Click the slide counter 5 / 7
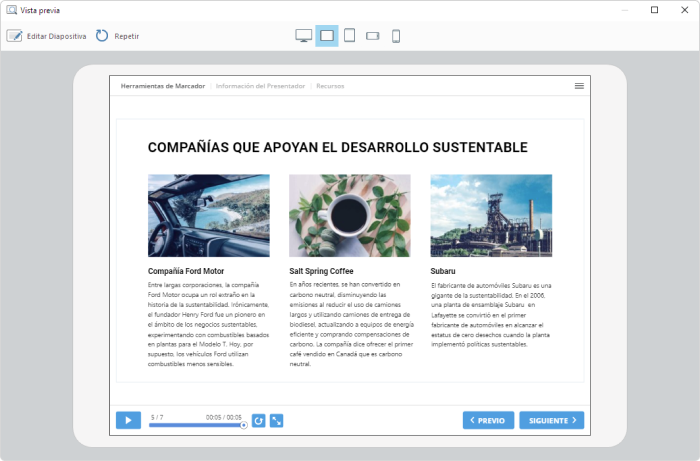 click(x=157, y=417)
